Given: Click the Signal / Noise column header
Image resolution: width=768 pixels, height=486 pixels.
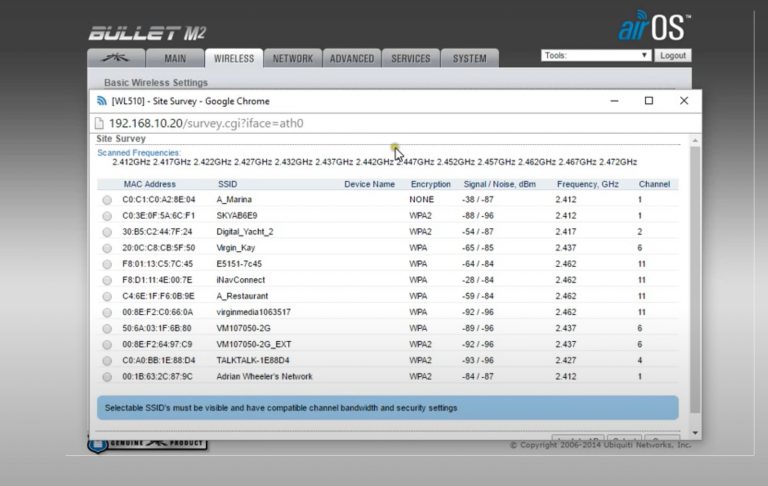Looking at the screenshot, I should (x=500, y=184).
